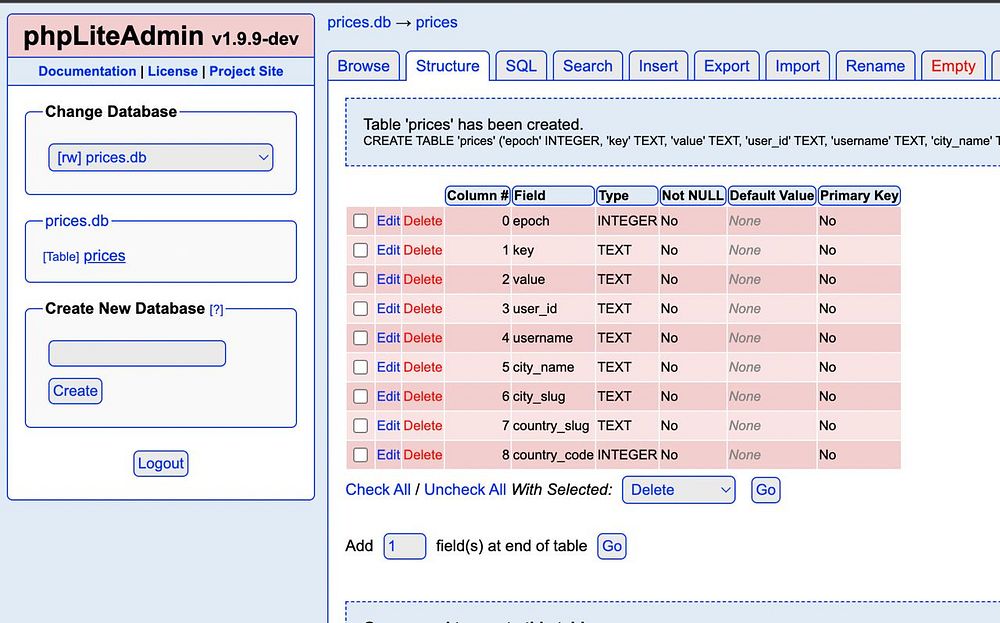Open the Rename tab
1000x623 pixels.
(x=875, y=66)
